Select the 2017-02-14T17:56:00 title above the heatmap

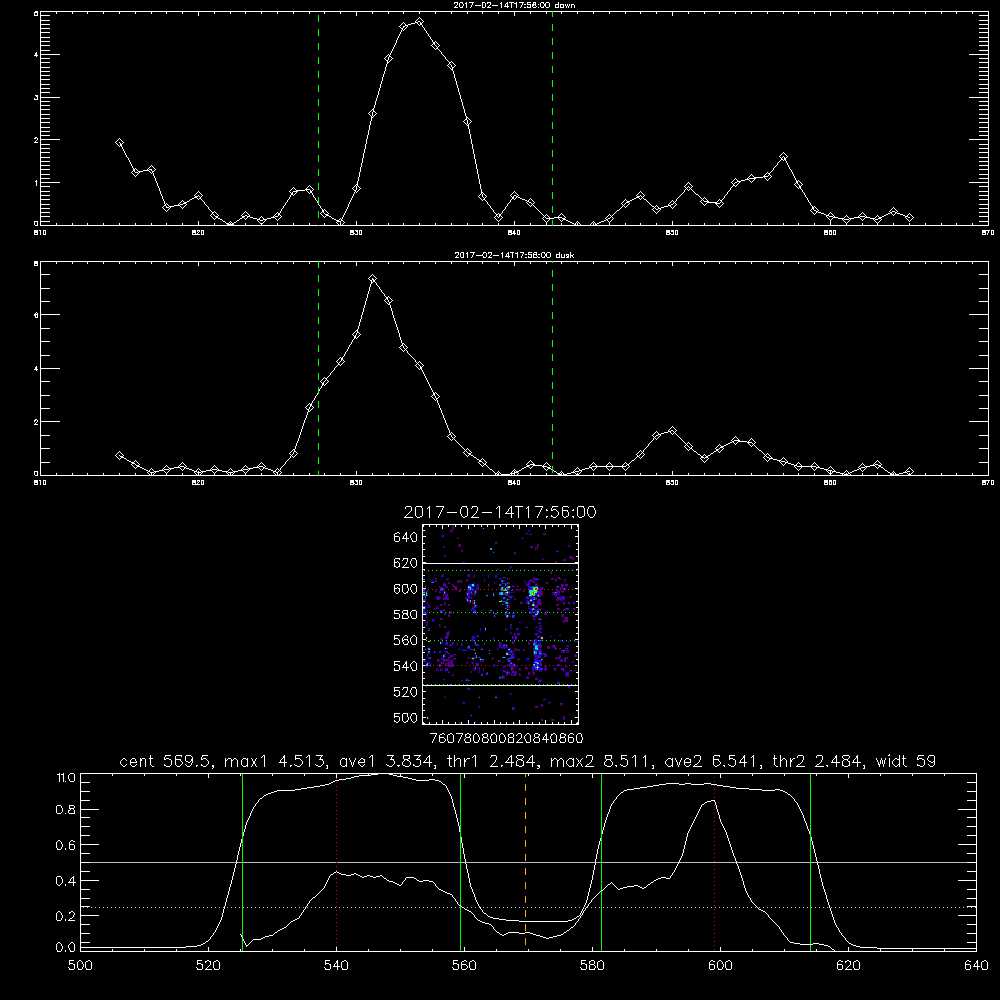click(x=500, y=512)
